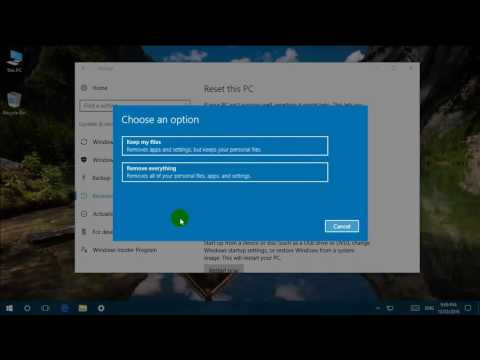Image resolution: width=480 pixels, height=360 pixels.
Task: Open Home in the Settings sidebar
Action: click(100, 88)
